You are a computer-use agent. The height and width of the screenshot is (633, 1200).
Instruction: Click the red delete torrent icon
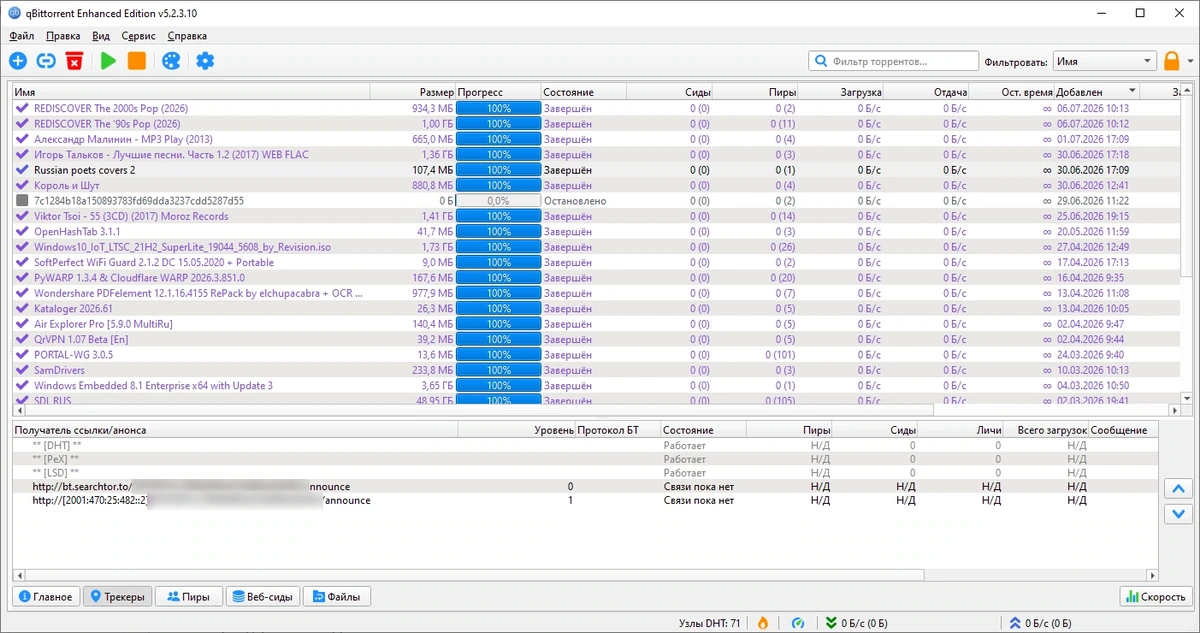coord(74,61)
